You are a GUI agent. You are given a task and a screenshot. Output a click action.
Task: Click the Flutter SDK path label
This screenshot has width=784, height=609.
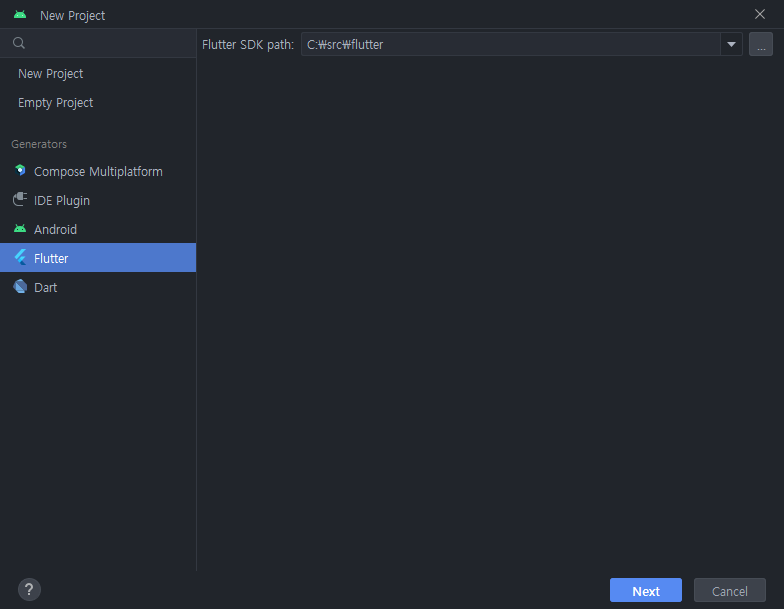[x=248, y=44]
